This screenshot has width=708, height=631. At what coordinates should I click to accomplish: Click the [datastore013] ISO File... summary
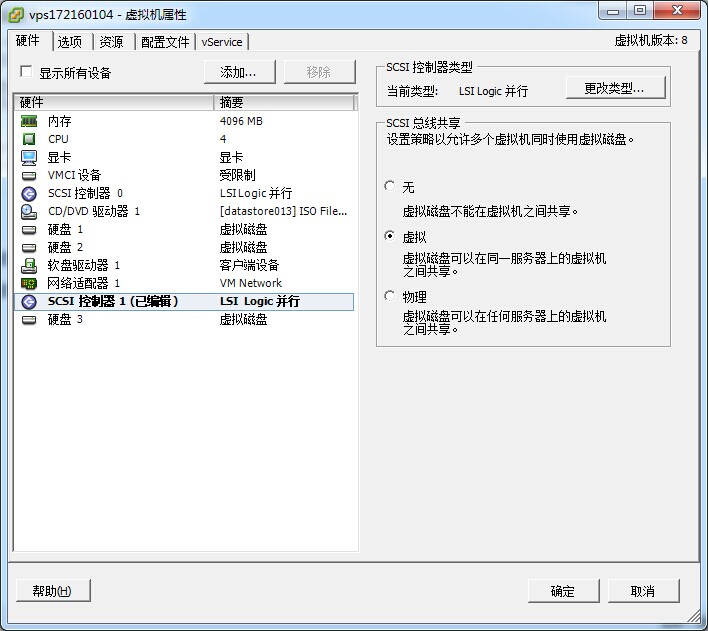284,211
